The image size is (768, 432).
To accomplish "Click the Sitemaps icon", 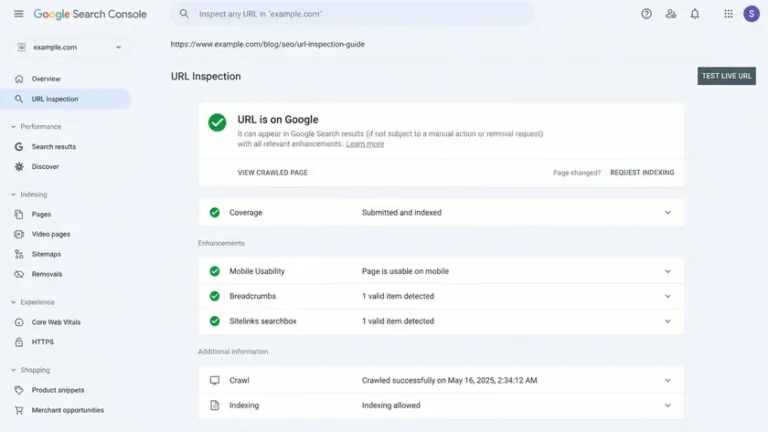I will (x=19, y=254).
